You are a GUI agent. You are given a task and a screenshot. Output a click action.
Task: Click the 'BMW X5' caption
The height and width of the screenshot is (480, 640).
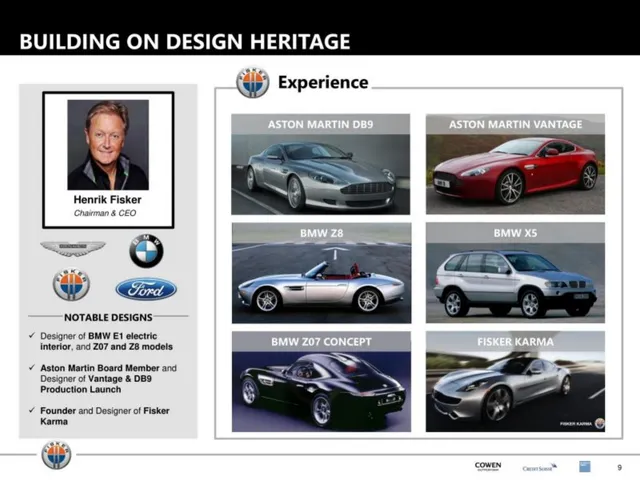click(515, 233)
